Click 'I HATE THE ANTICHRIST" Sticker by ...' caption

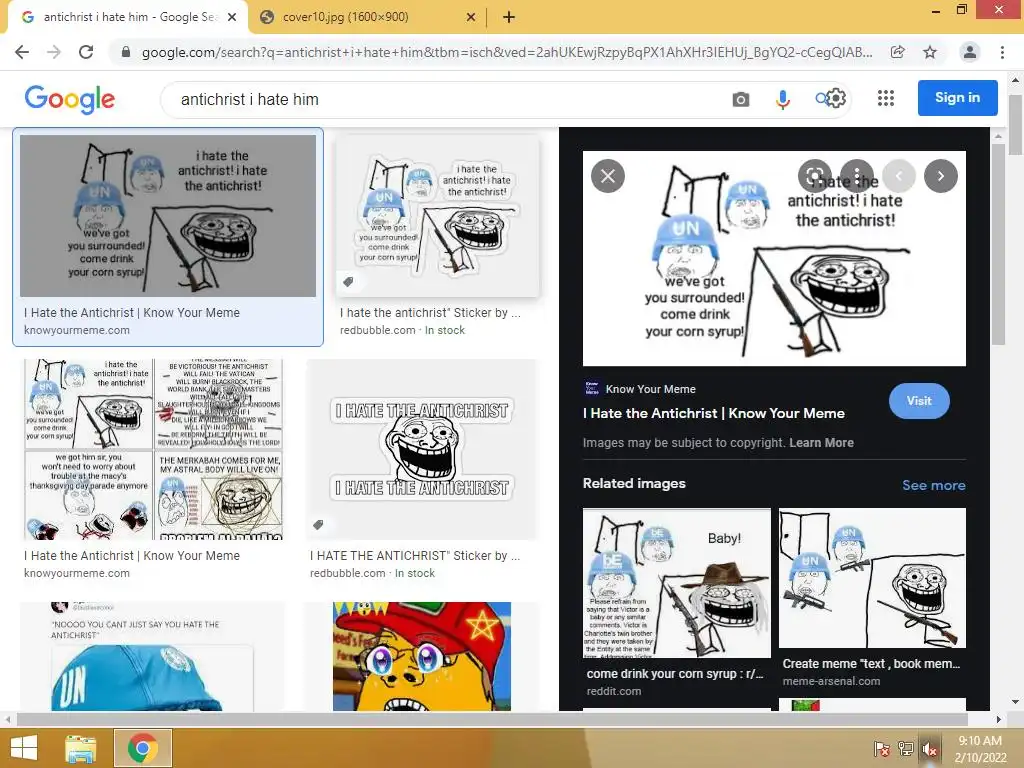point(415,556)
